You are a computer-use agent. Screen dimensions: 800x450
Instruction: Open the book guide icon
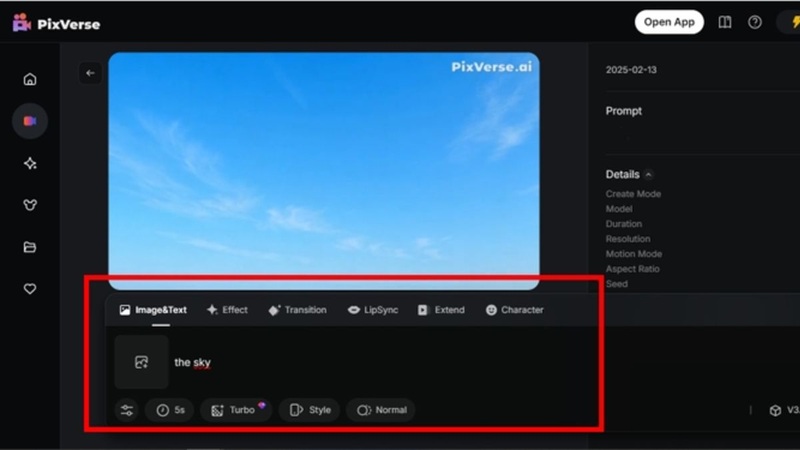(x=725, y=22)
